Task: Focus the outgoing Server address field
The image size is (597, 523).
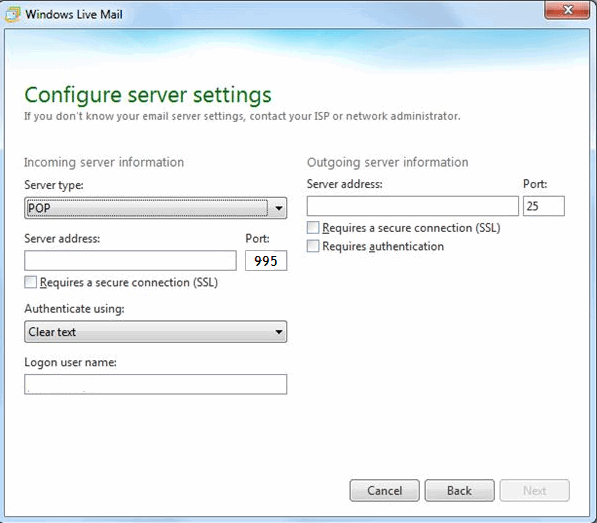Action: tap(413, 206)
